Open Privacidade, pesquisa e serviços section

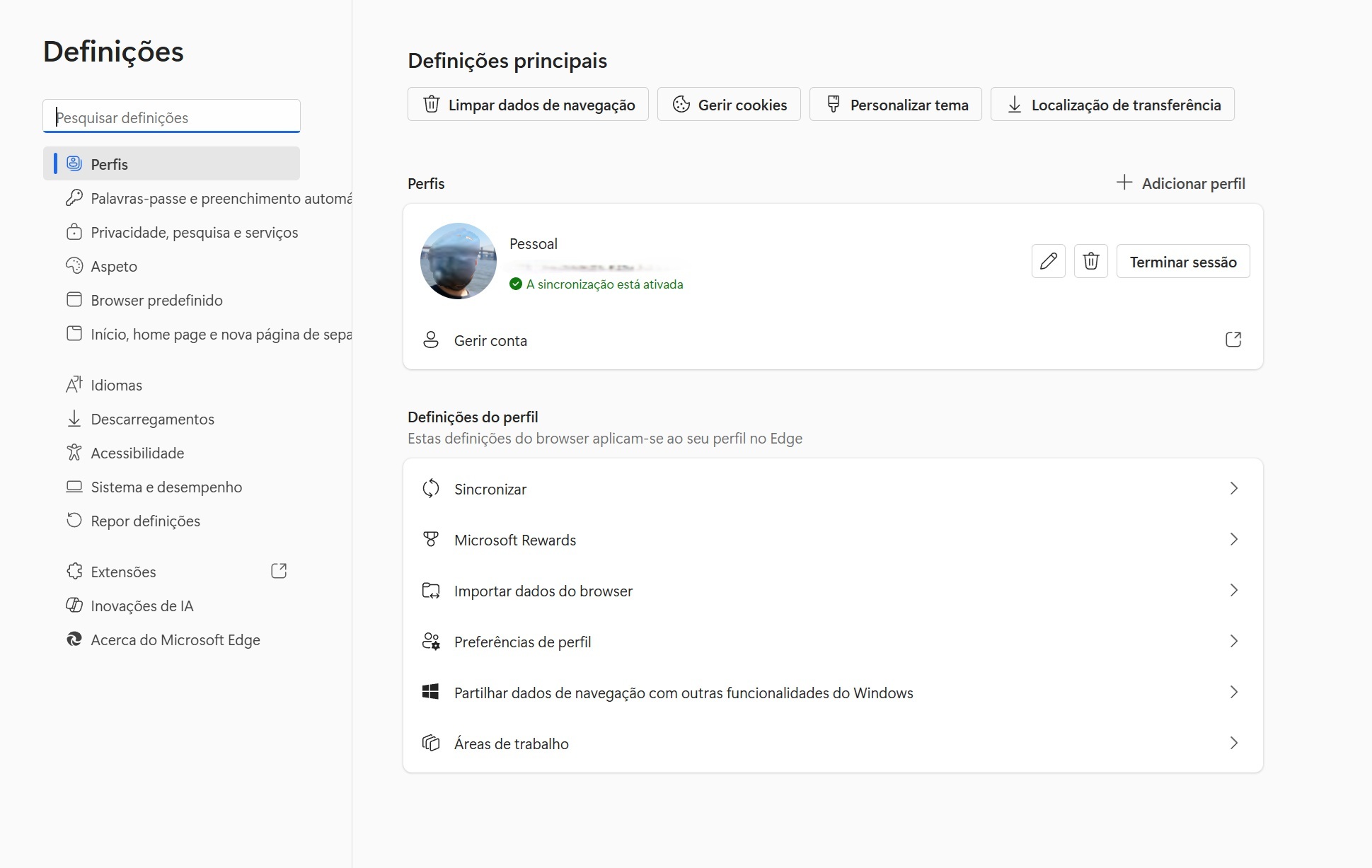pyautogui.click(x=194, y=233)
